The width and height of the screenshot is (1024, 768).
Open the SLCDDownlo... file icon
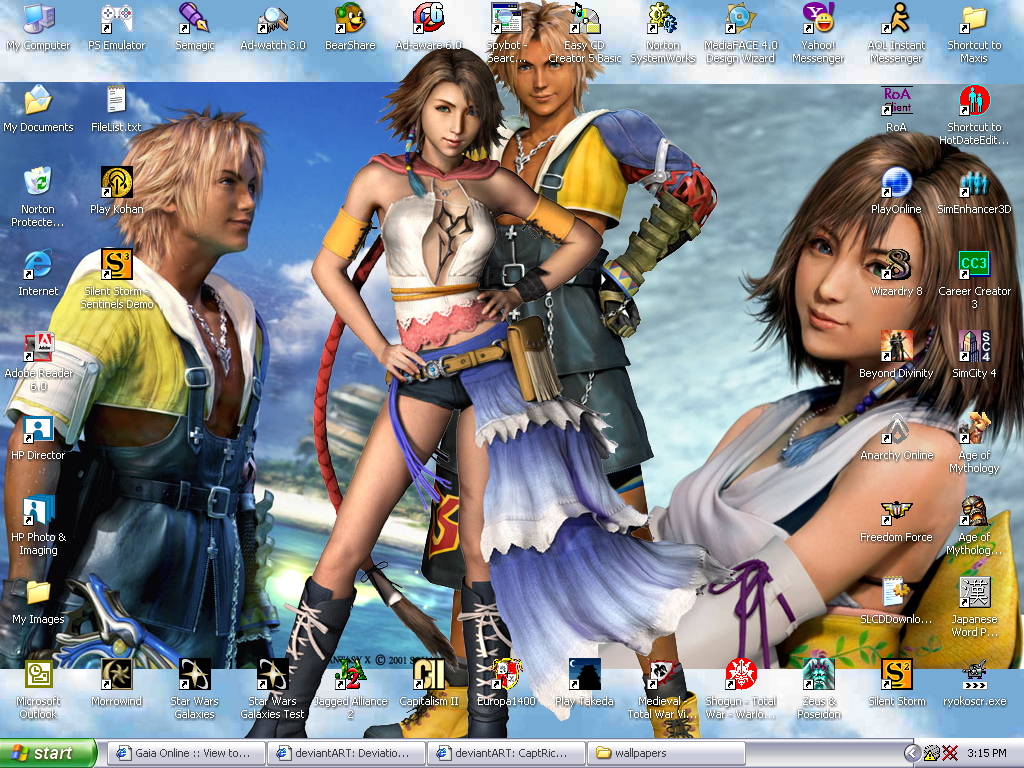[x=896, y=601]
